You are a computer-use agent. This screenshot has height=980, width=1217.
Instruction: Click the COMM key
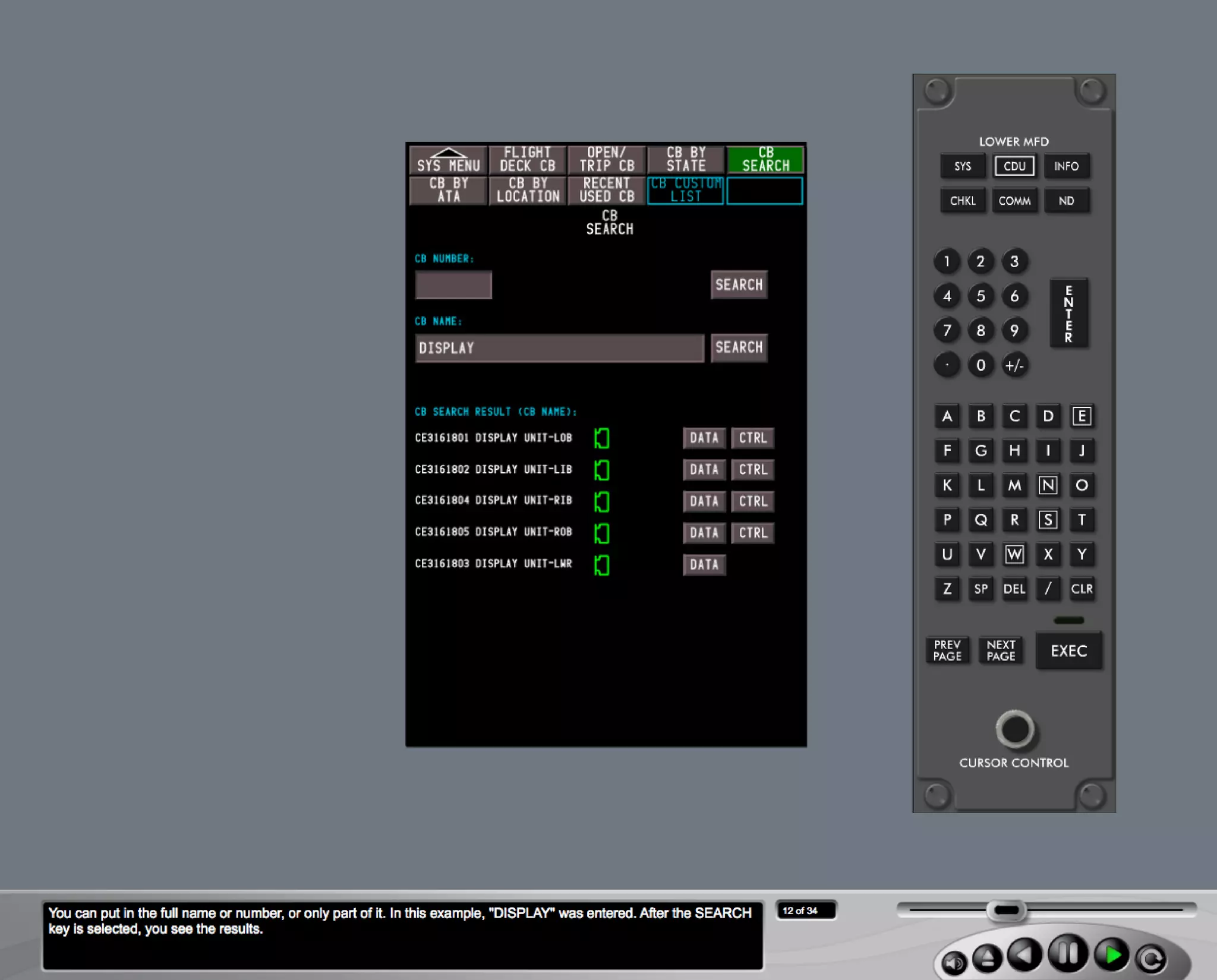tap(1014, 201)
